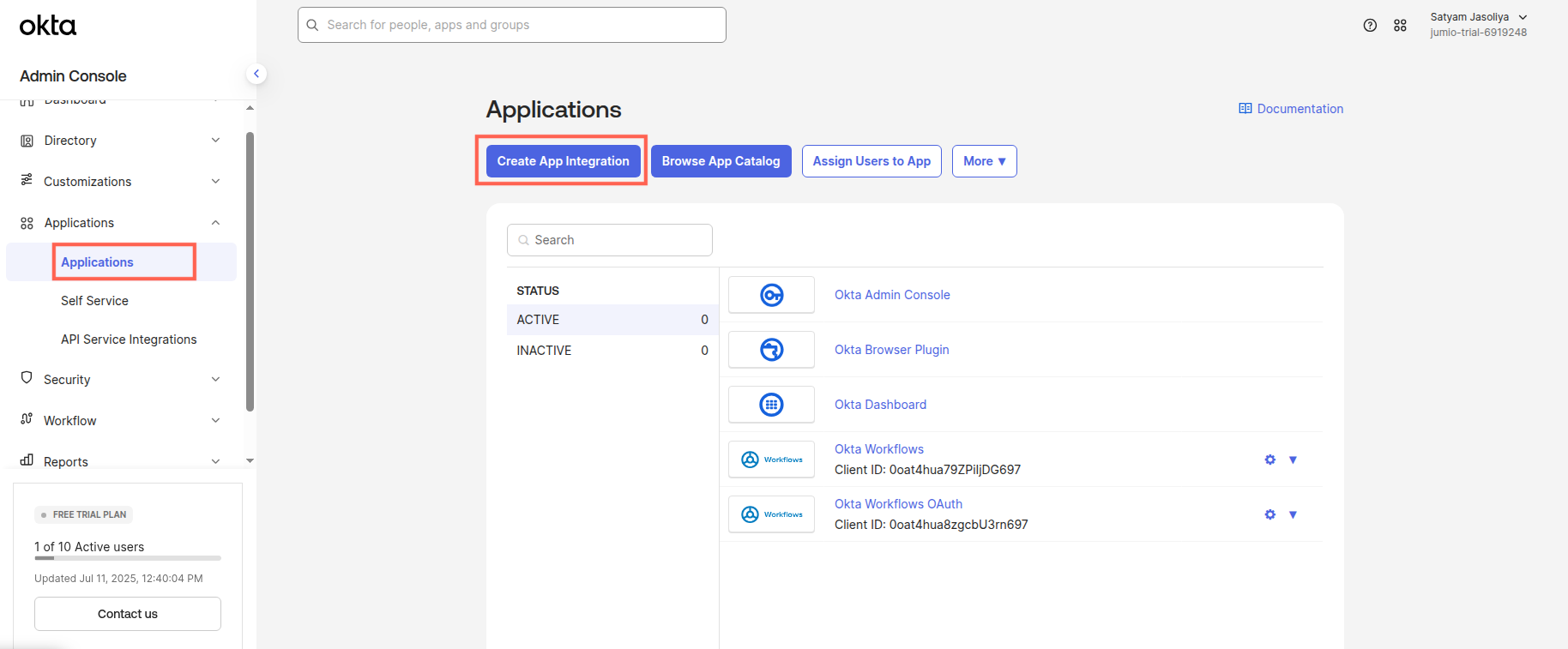
Task: Open the apps grid icon in header
Action: tap(1400, 26)
